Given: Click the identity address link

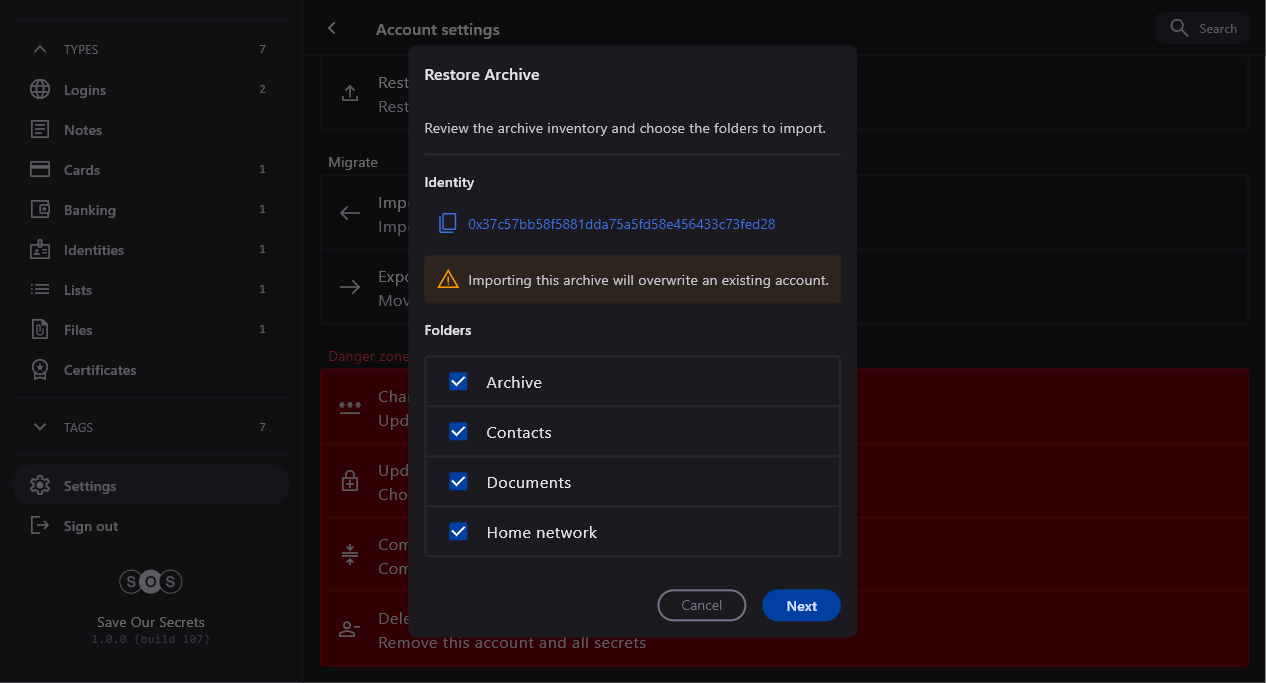Looking at the screenshot, I should (621, 224).
